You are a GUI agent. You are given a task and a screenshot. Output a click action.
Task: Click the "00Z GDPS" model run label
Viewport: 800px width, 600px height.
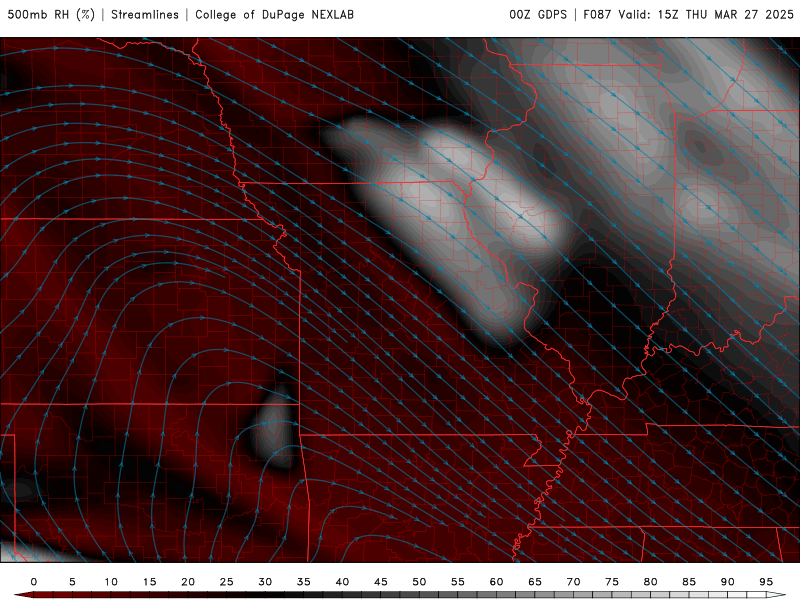coord(538,15)
